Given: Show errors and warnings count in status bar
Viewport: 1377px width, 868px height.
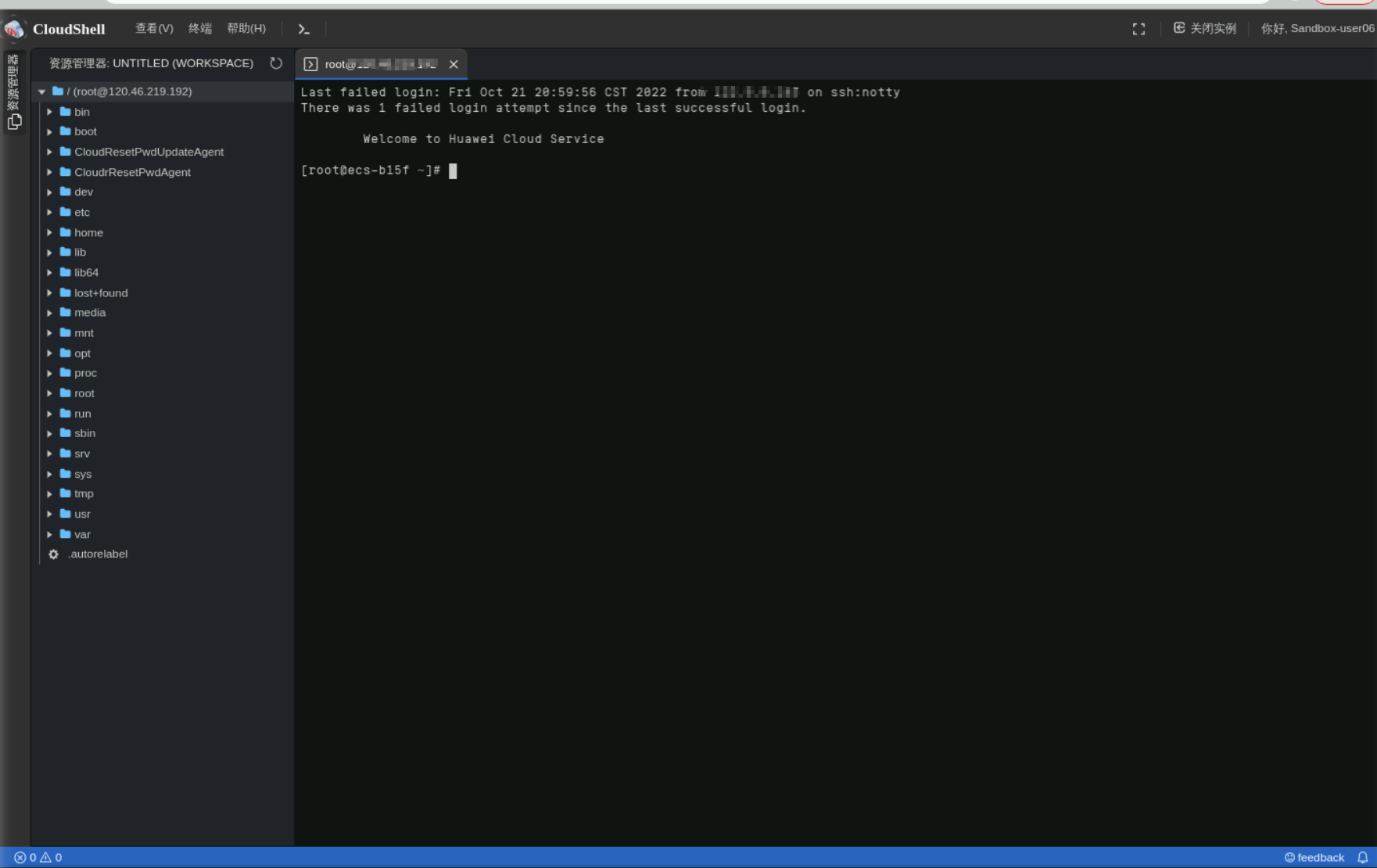Looking at the screenshot, I should tap(38, 858).
